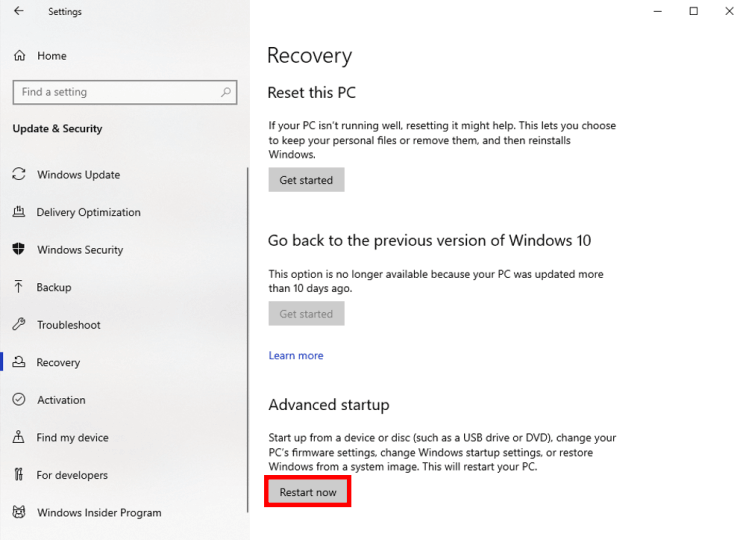Click the back arrow icon
Viewport: 740px width, 540px height.
click(19, 12)
